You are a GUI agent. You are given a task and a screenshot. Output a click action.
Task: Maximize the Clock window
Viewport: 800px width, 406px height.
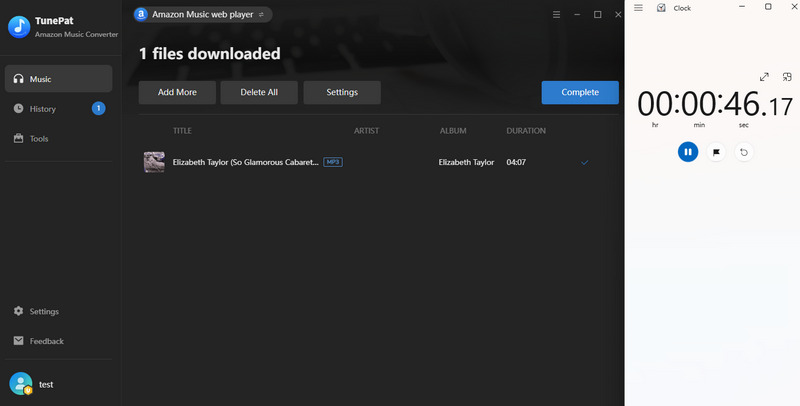click(x=768, y=7)
